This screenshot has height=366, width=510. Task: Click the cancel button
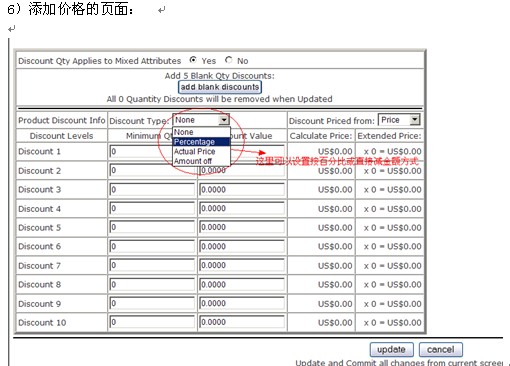[x=441, y=349]
